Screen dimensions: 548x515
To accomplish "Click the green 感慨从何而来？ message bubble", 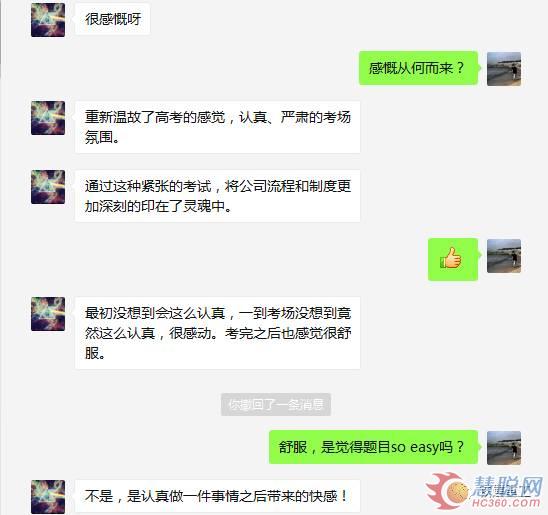I will point(418,68).
